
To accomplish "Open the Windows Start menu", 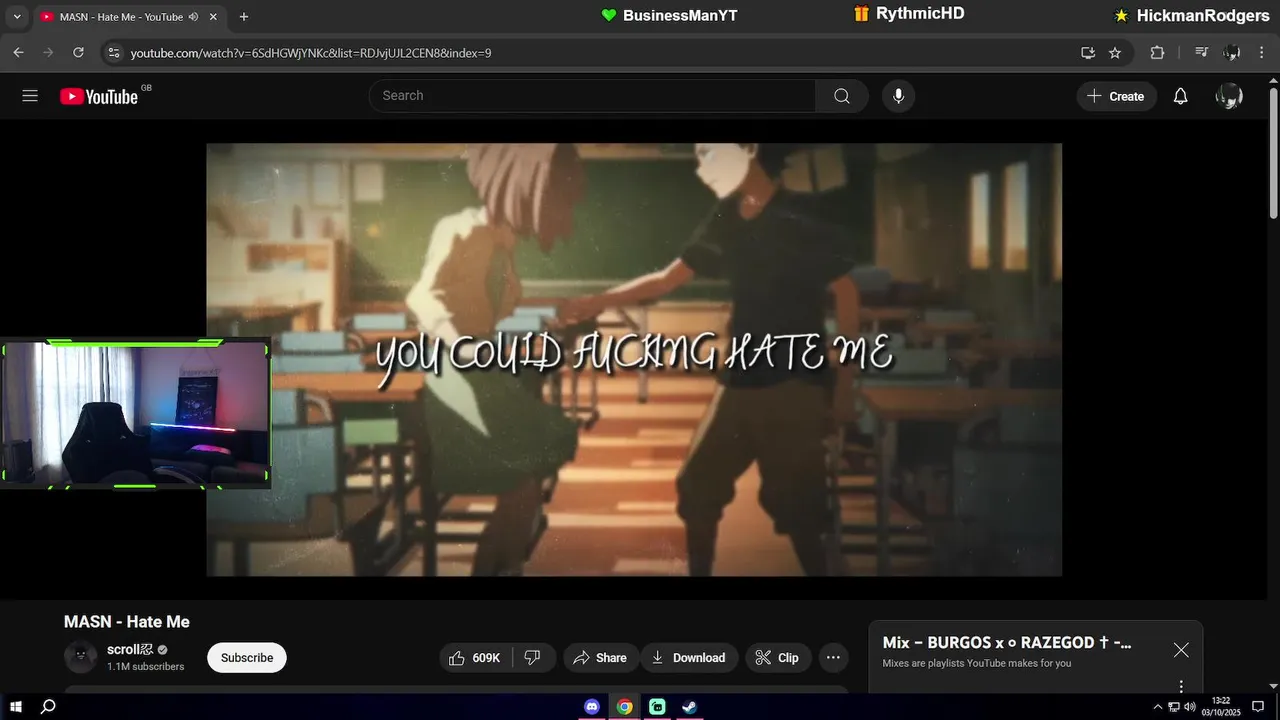I will 16,707.
